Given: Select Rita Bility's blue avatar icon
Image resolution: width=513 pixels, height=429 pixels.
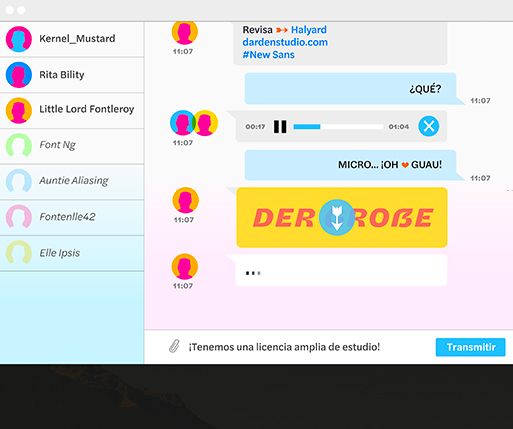Looking at the screenshot, I should [19, 75].
